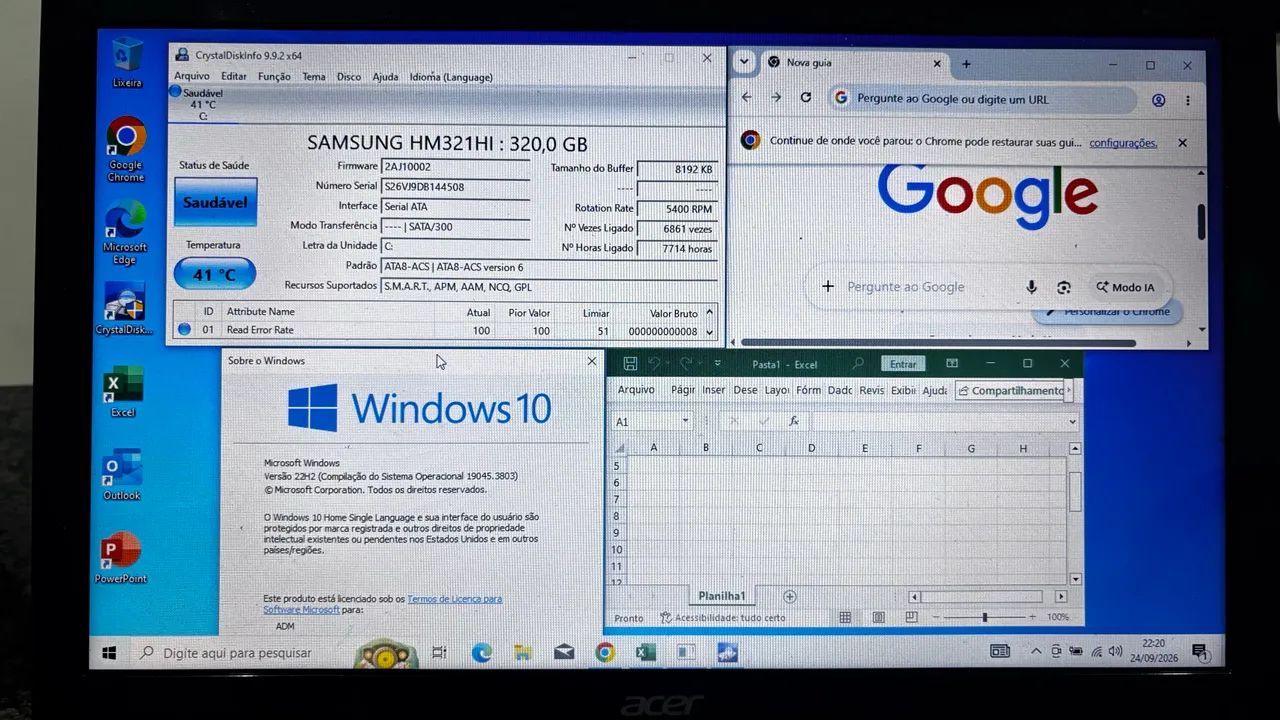Viewport: 1280px width, 720px height.
Task: Switch Excel to Page Break Preview
Action: (911, 618)
